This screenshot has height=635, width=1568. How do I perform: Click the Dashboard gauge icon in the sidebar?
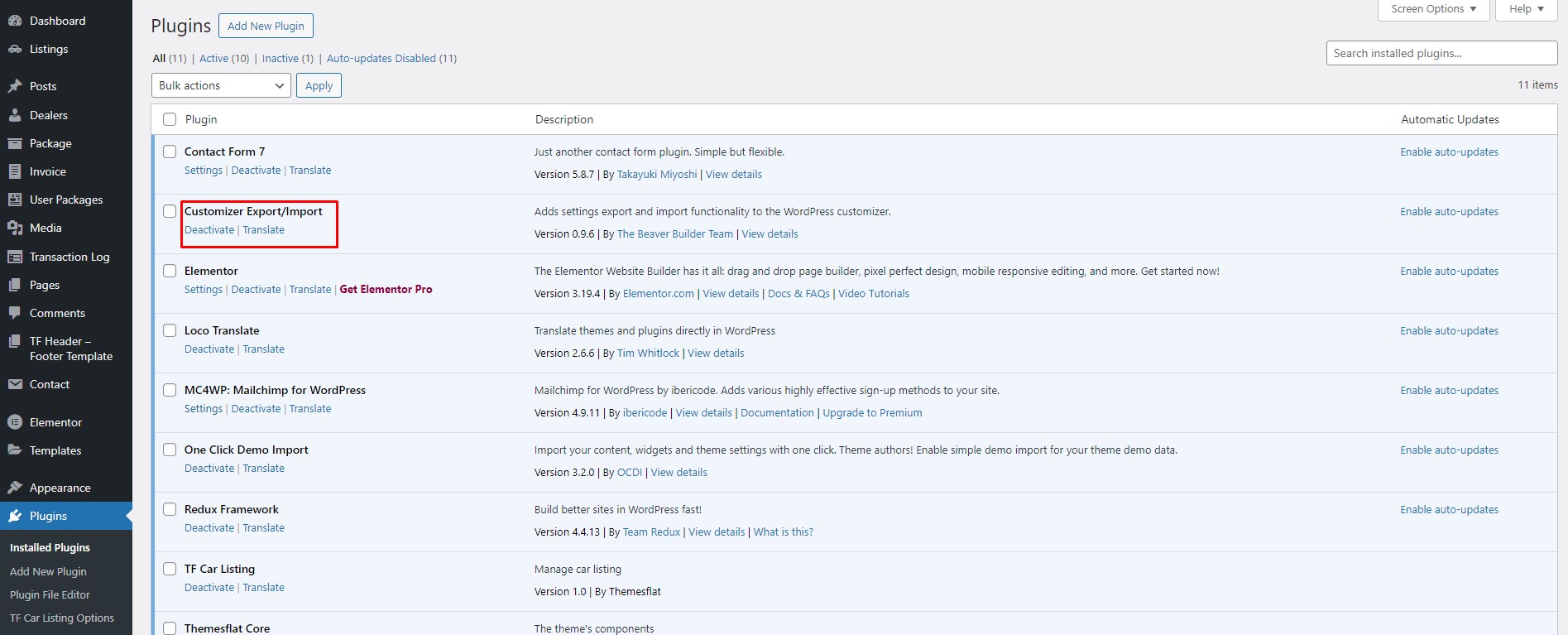click(x=15, y=21)
